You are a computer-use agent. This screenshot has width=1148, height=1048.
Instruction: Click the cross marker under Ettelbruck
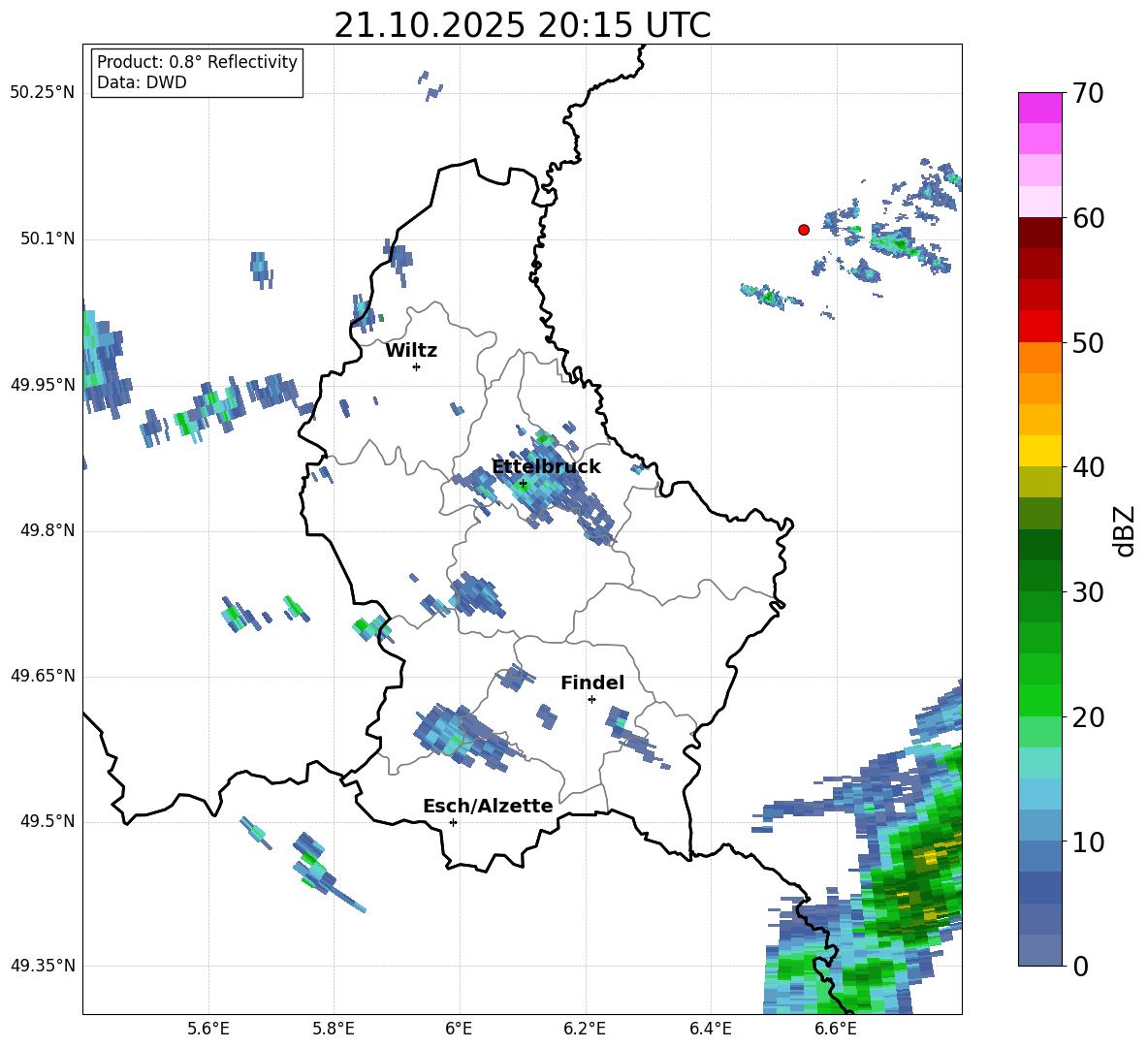click(522, 484)
